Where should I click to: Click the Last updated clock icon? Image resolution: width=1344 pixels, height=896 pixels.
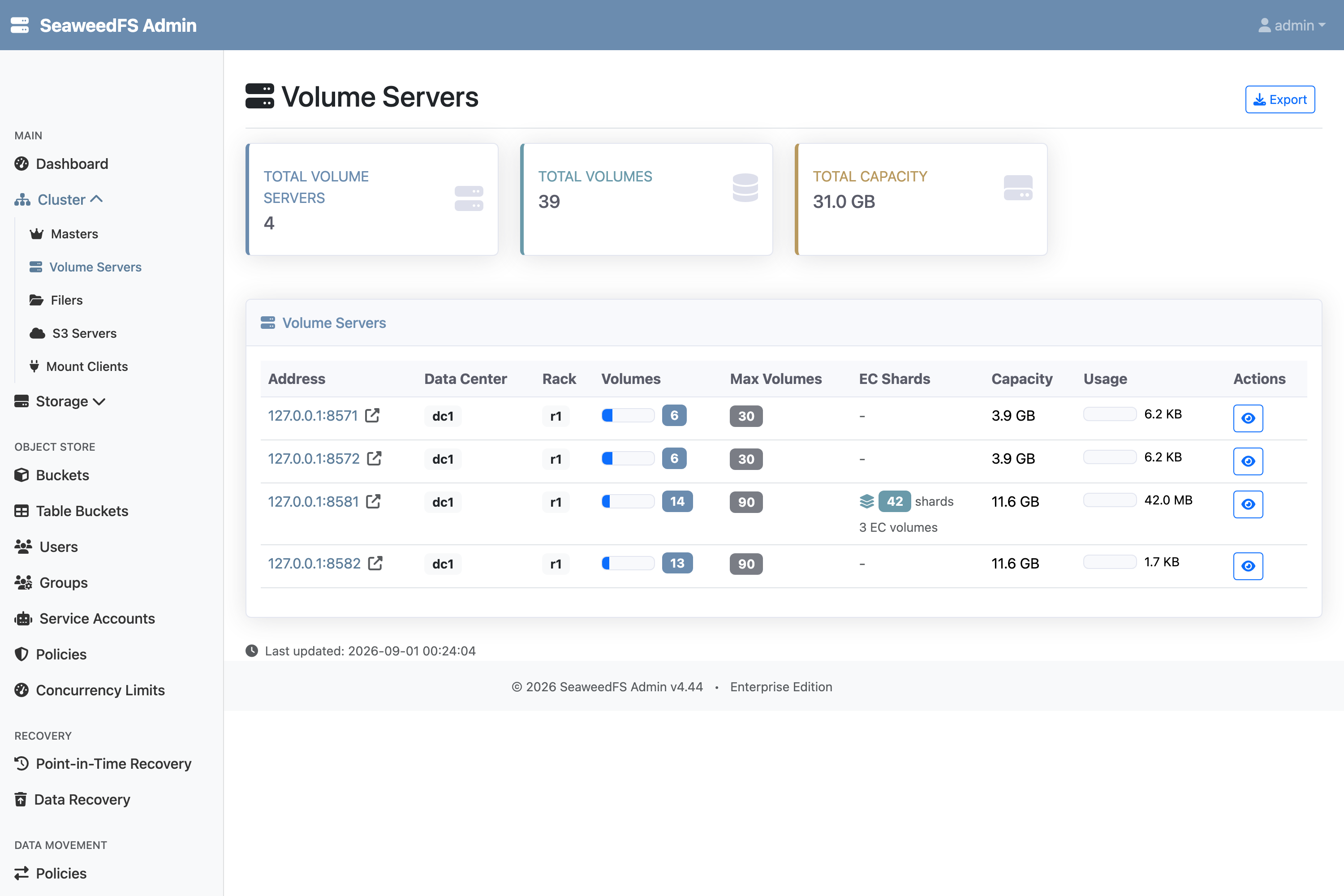(251, 650)
